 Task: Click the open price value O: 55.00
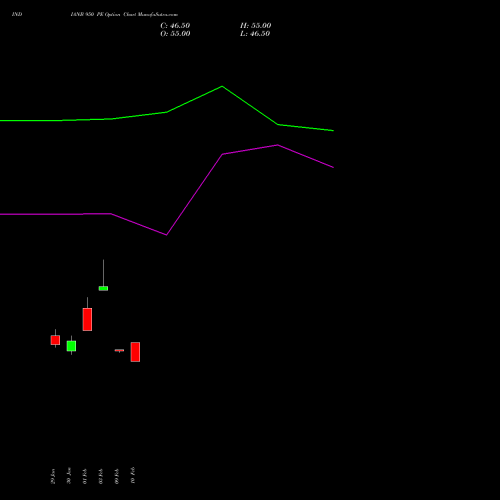coord(175,34)
